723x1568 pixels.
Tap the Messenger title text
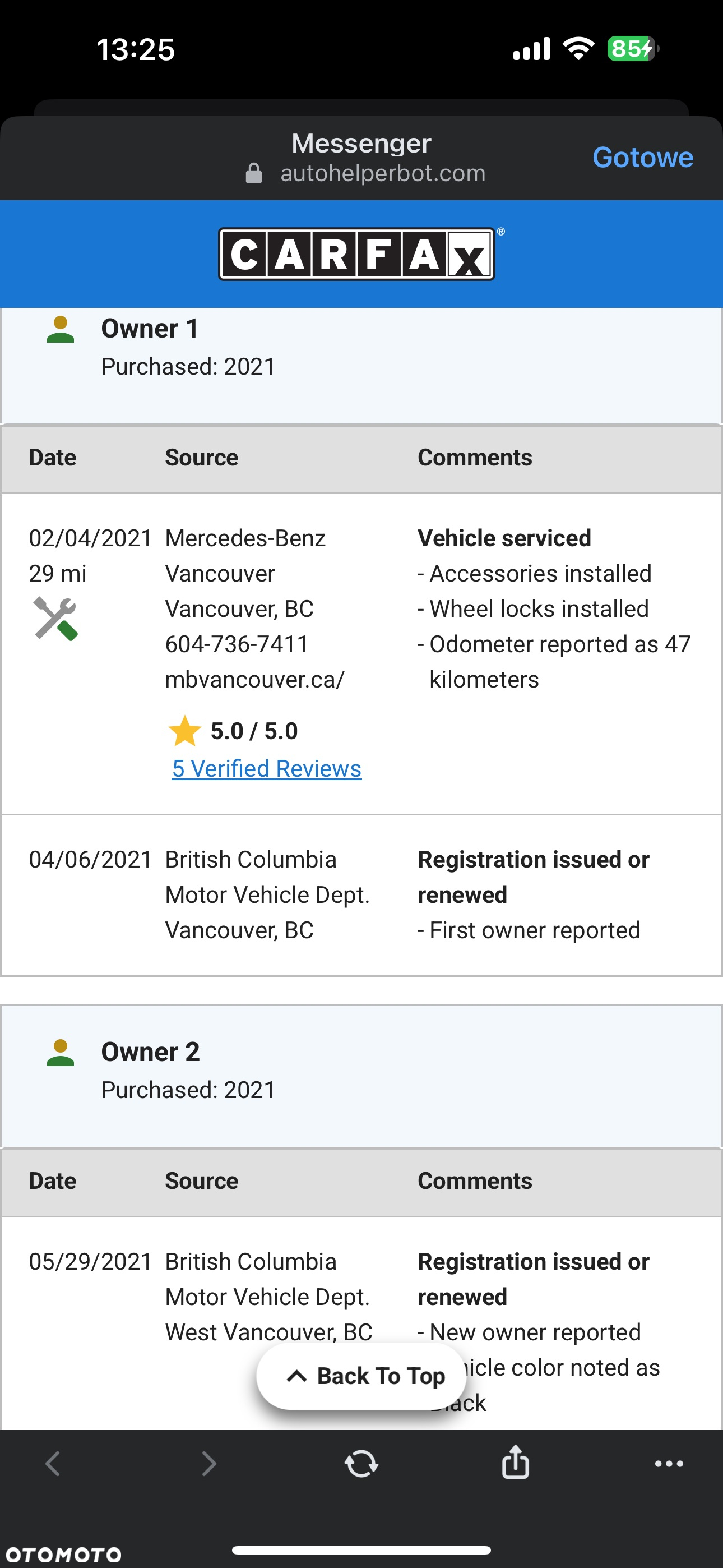click(361, 144)
